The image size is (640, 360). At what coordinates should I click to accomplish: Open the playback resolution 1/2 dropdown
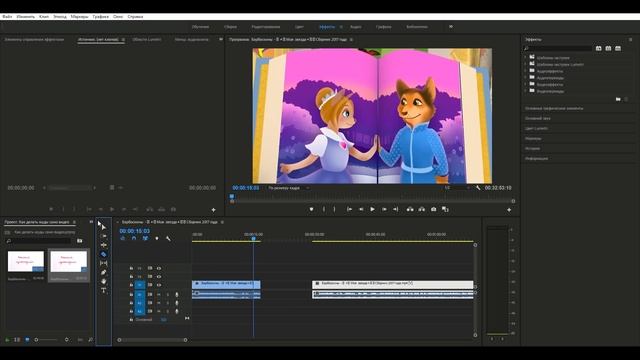pyautogui.click(x=456, y=188)
